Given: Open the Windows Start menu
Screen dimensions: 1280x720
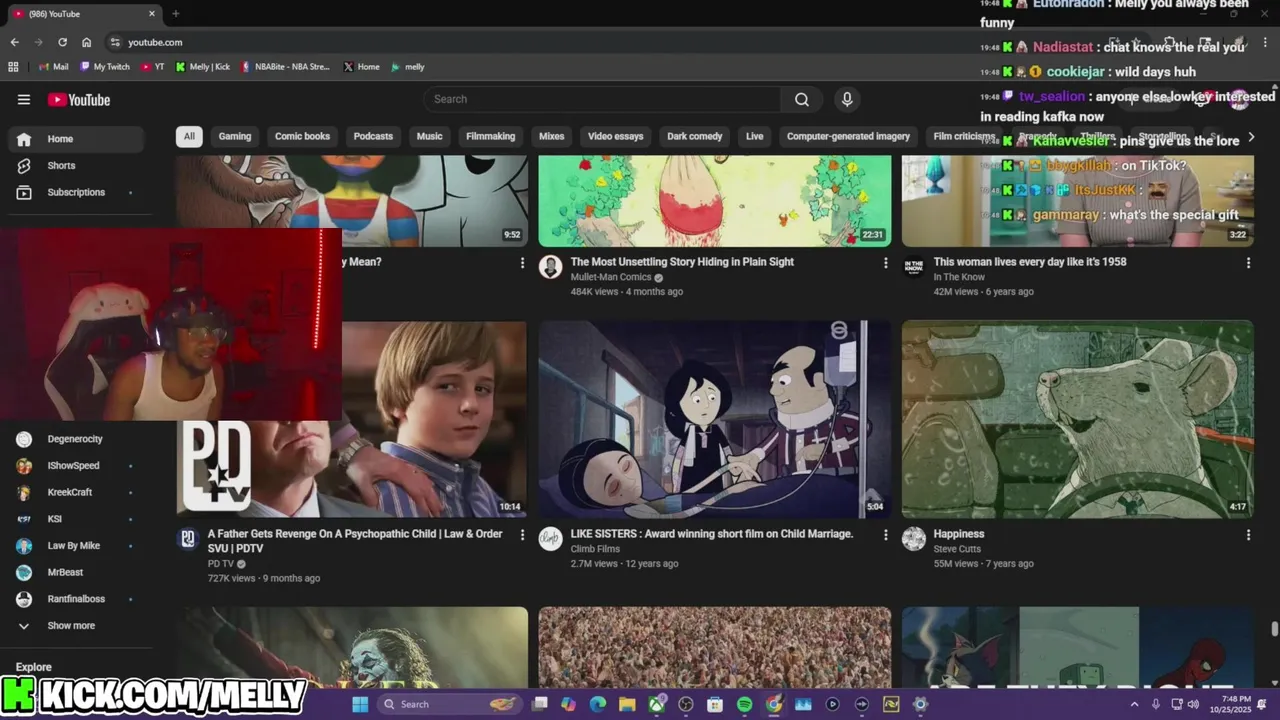Looking at the screenshot, I should point(360,704).
